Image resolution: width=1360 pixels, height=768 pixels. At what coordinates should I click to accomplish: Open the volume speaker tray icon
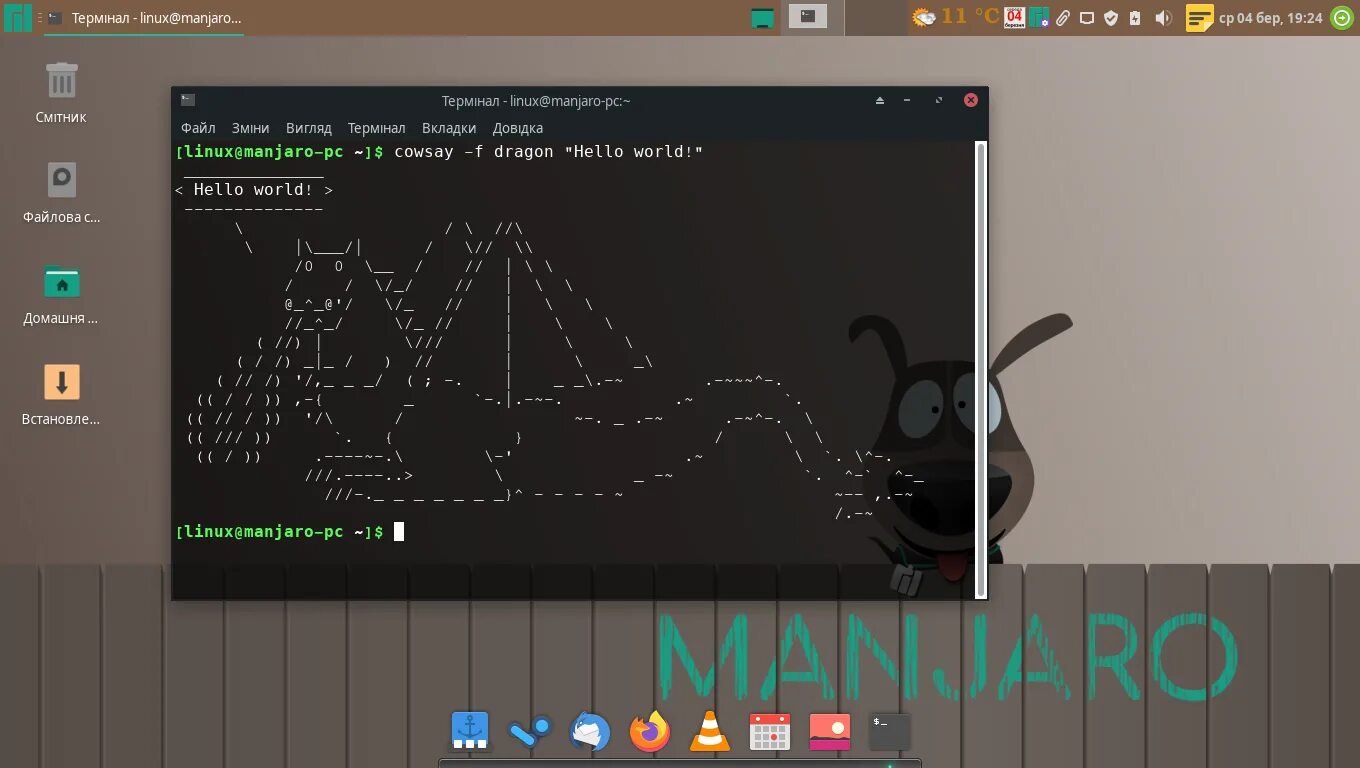click(1163, 18)
